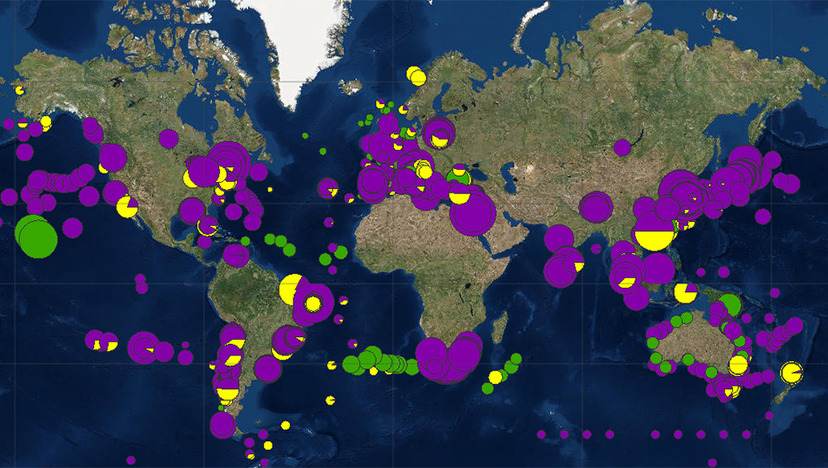The image size is (828, 468).
Task: Click the leftmost dot in the southern ocean row
Action: coord(541,434)
